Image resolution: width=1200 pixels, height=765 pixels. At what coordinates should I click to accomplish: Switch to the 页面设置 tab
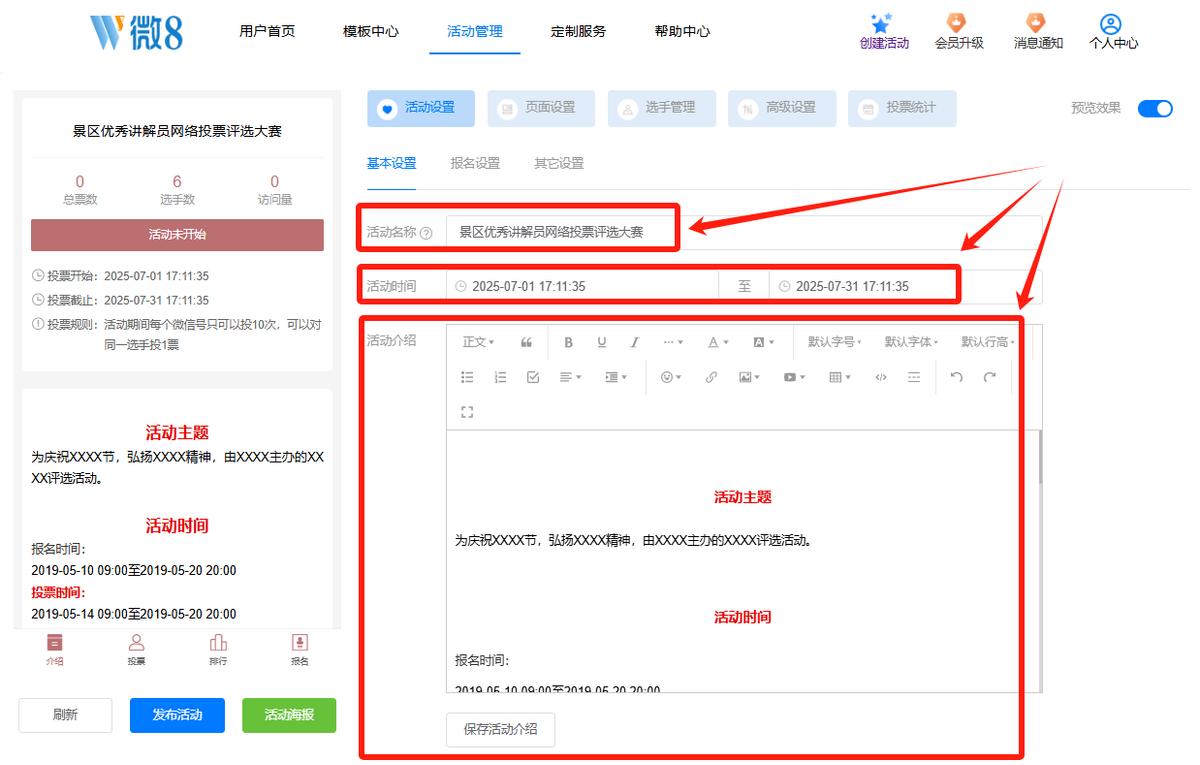(541, 108)
